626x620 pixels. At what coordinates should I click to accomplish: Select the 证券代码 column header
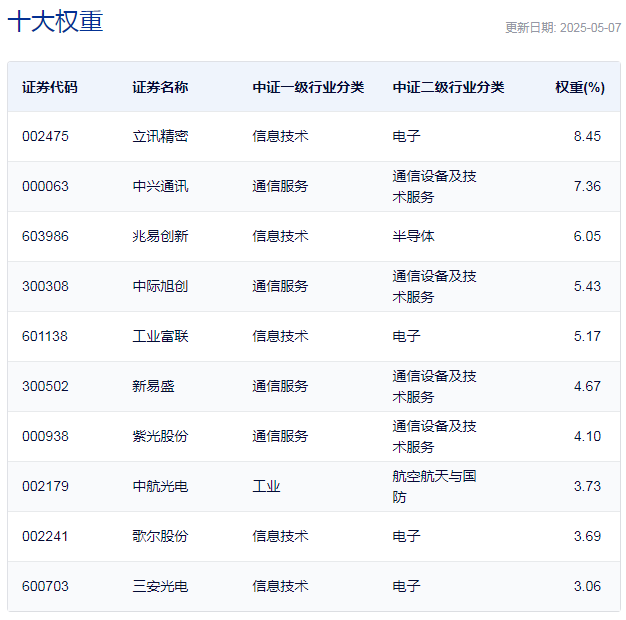[49, 87]
